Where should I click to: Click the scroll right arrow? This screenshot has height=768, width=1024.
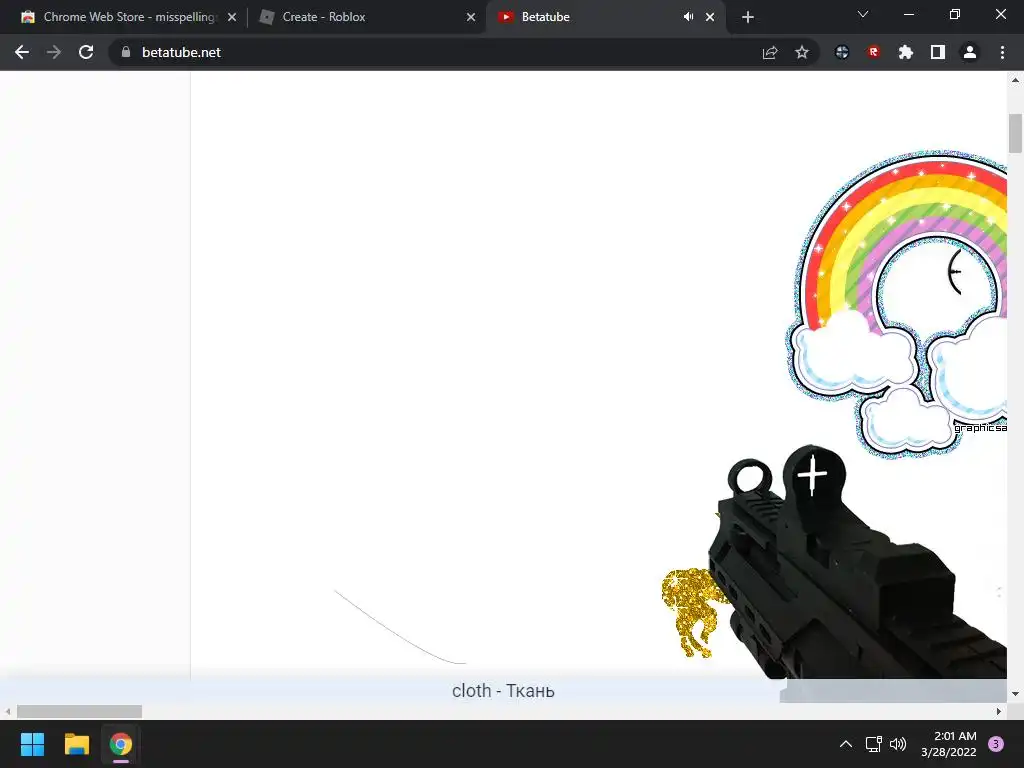coord(999,711)
